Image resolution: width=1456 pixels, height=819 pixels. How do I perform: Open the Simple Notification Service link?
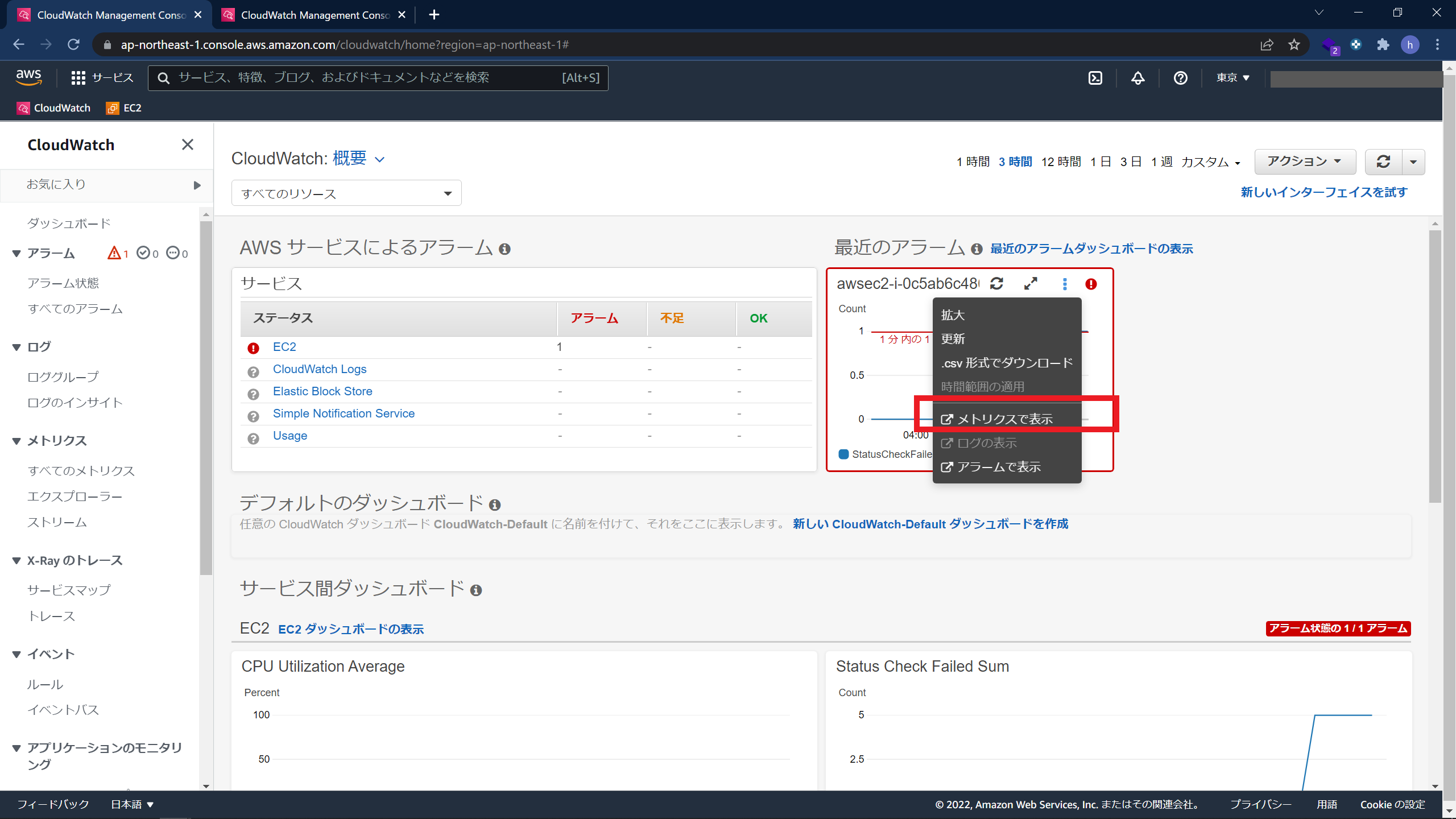[x=344, y=413]
